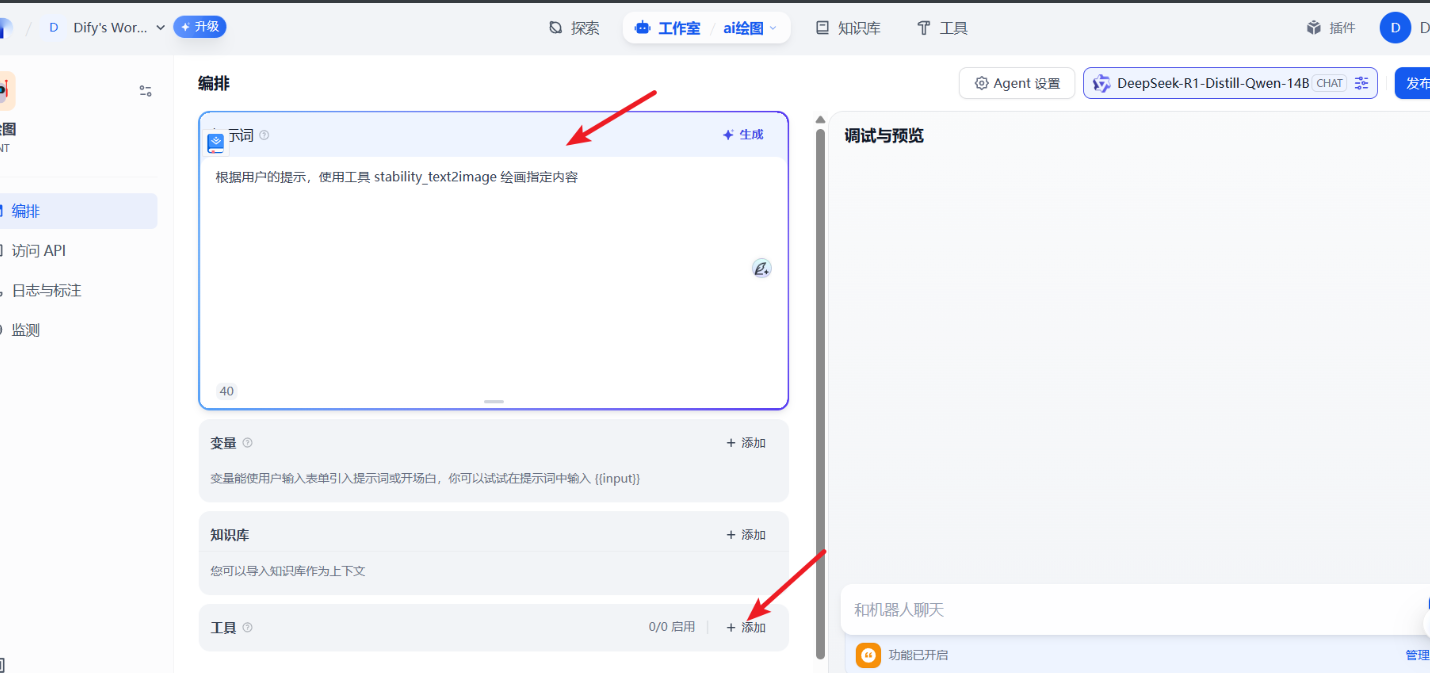
Task: Click the pen assistant icon in prompt box
Action: [762, 268]
